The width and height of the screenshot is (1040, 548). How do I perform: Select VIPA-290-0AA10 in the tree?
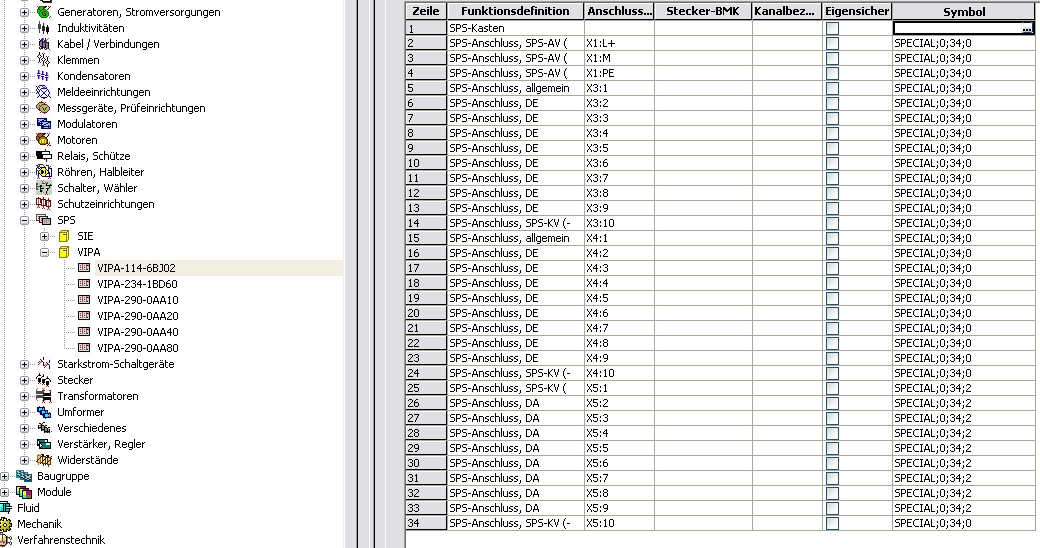coord(137,300)
